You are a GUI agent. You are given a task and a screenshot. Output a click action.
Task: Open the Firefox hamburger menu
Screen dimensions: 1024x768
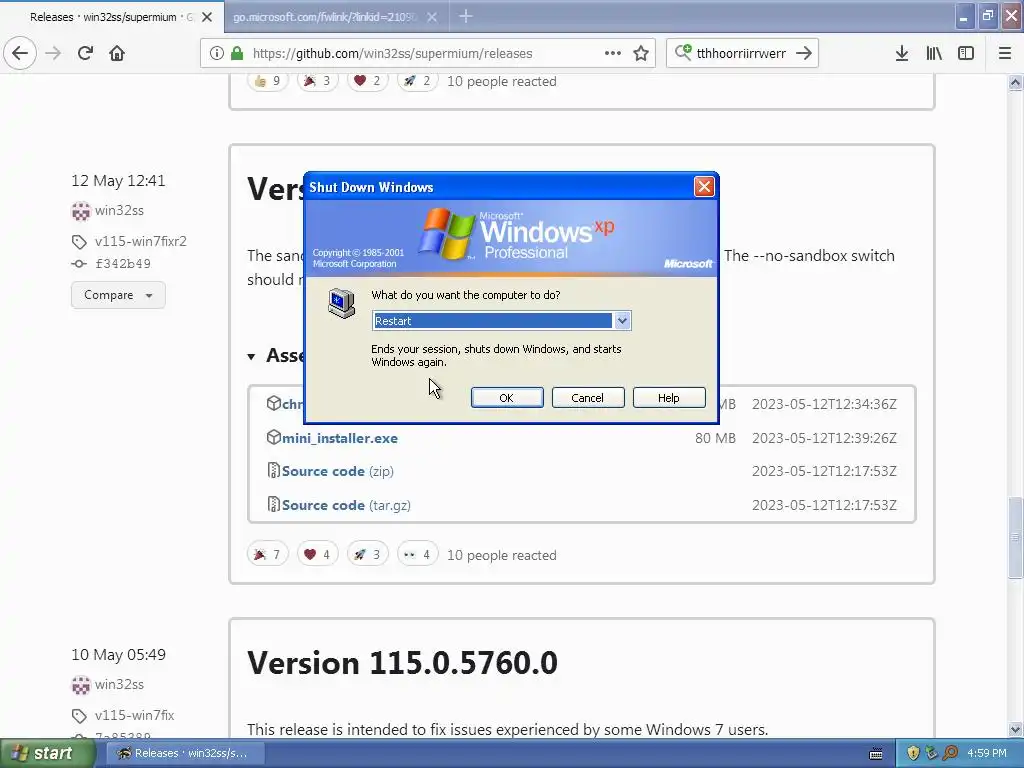pyautogui.click(x=1004, y=53)
